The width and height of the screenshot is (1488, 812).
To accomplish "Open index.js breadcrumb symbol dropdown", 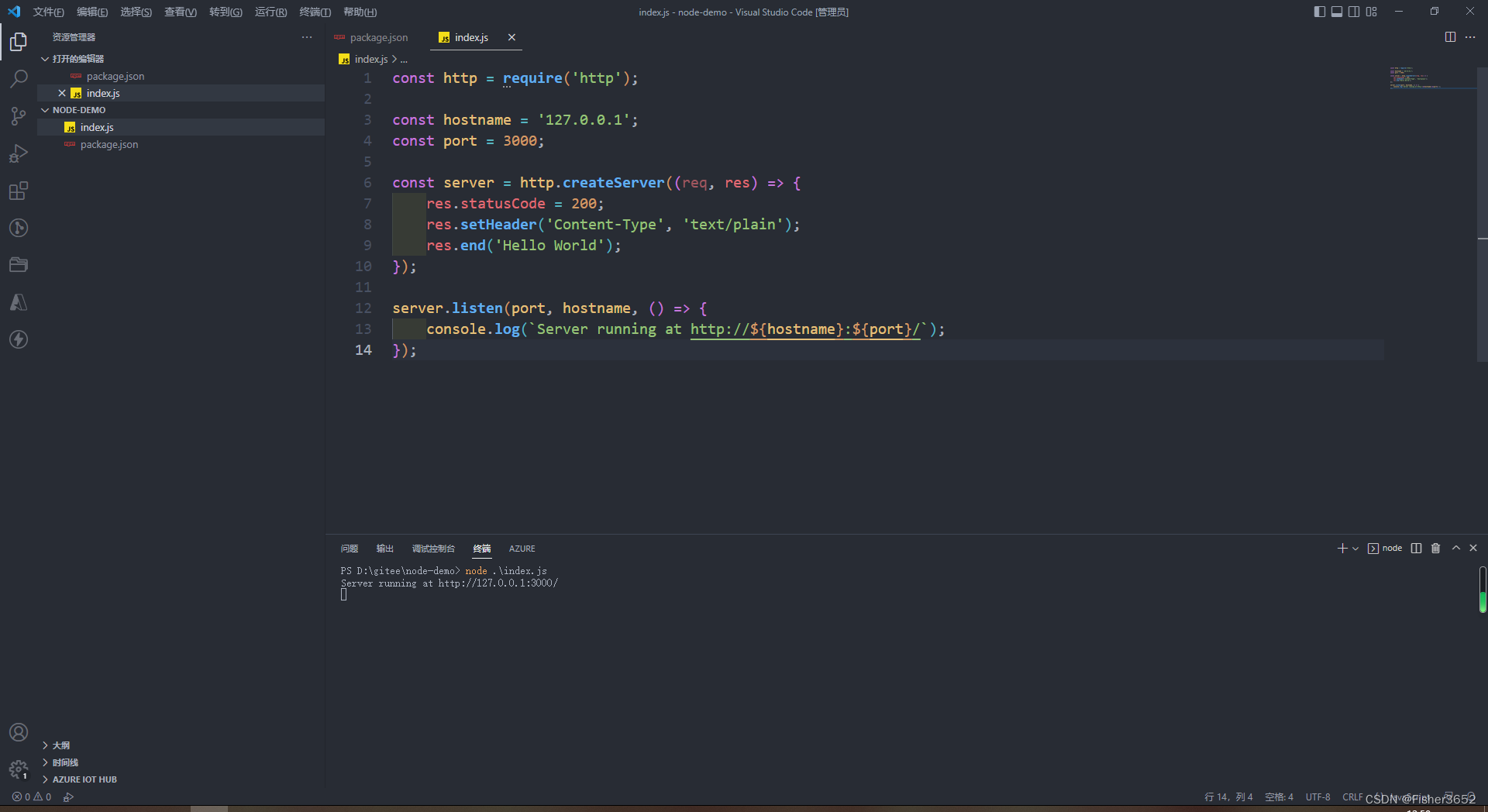I will coord(404,60).
